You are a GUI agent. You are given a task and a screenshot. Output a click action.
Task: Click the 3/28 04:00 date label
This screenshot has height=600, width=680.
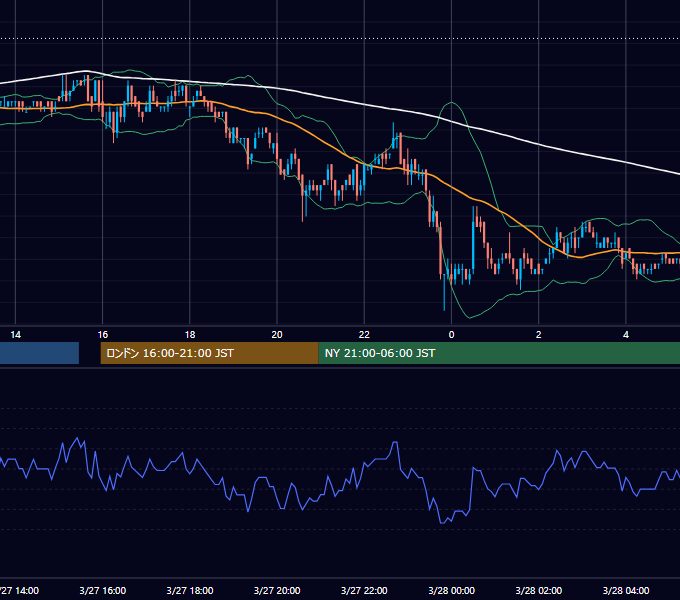pos(626,590)
